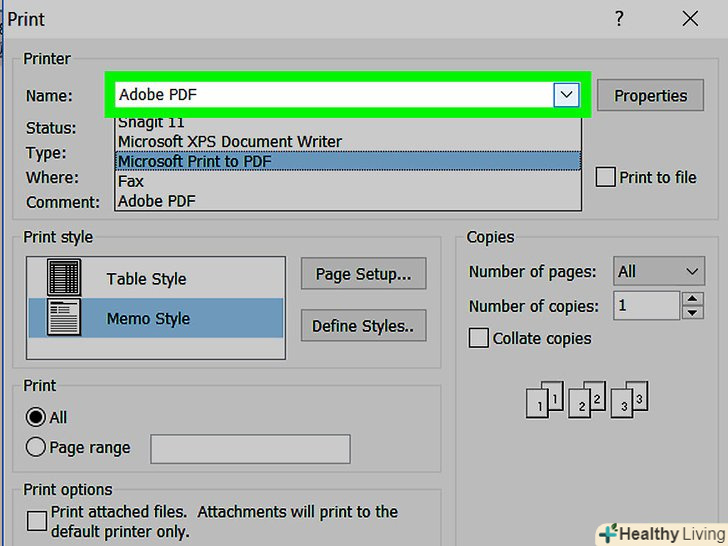
Task: Choose the Table Style text label
Action: click(146, 279)
